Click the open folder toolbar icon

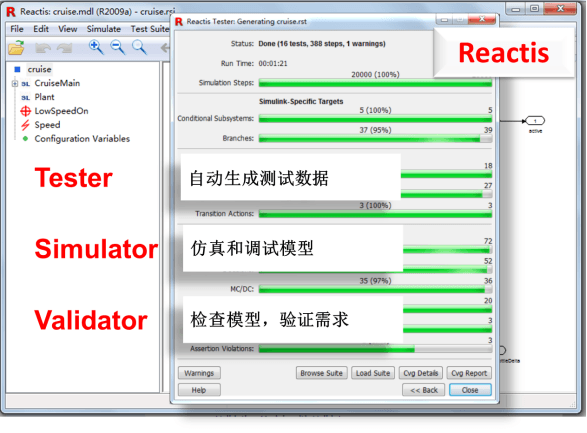tap(16, 48)
